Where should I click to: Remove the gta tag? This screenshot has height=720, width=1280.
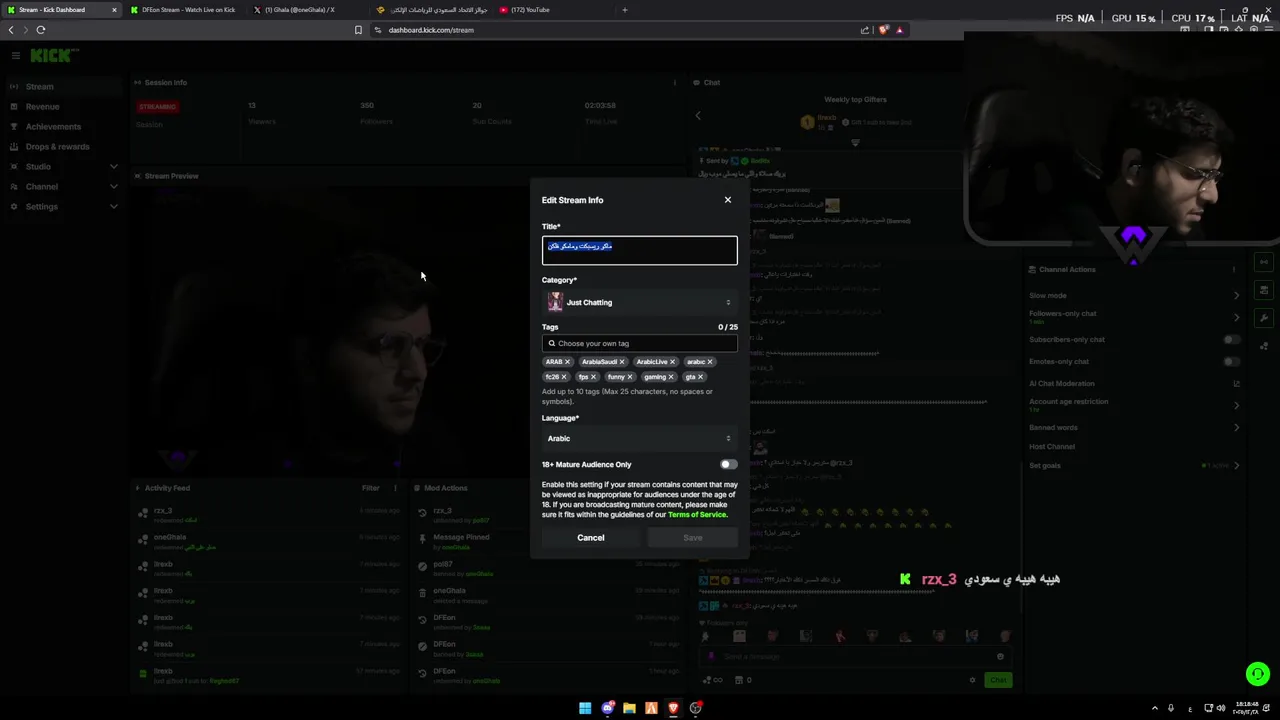coord(700,377)
